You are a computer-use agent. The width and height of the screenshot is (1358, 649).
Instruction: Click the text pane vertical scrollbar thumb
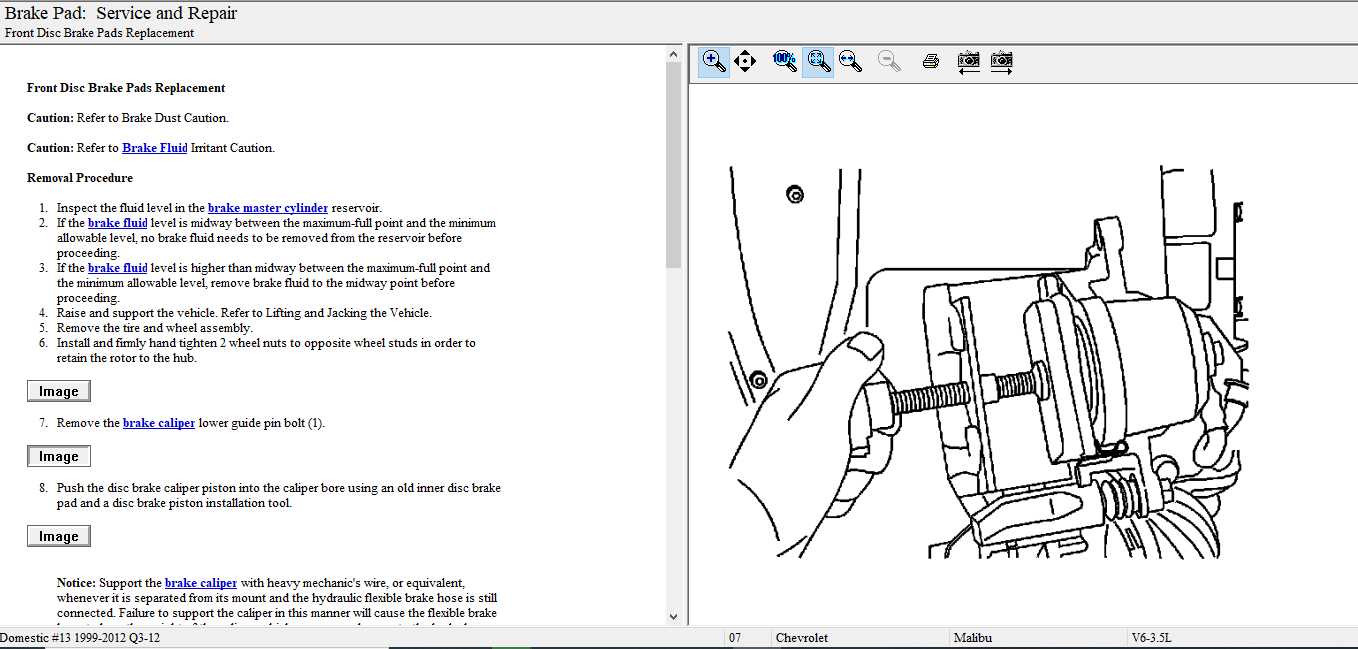coord(673,164)
